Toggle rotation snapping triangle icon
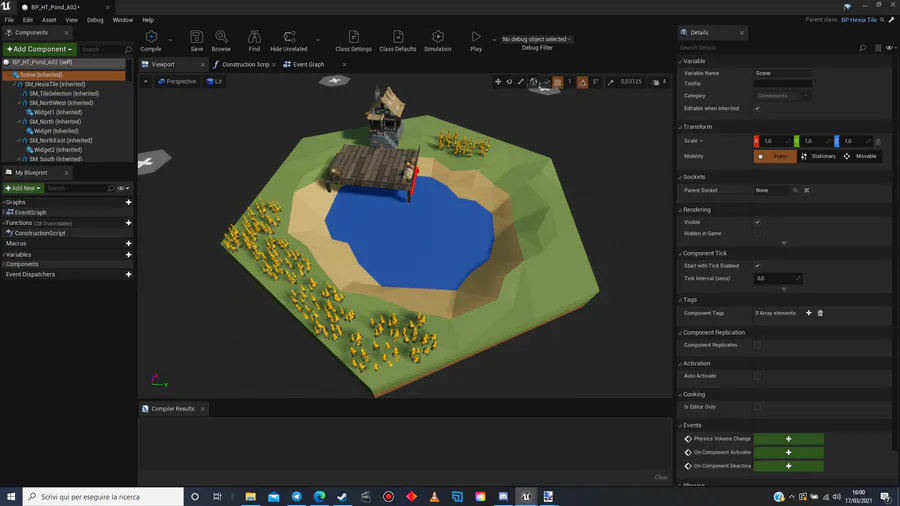This screenshot has height=506, width=900. point(582,82)
